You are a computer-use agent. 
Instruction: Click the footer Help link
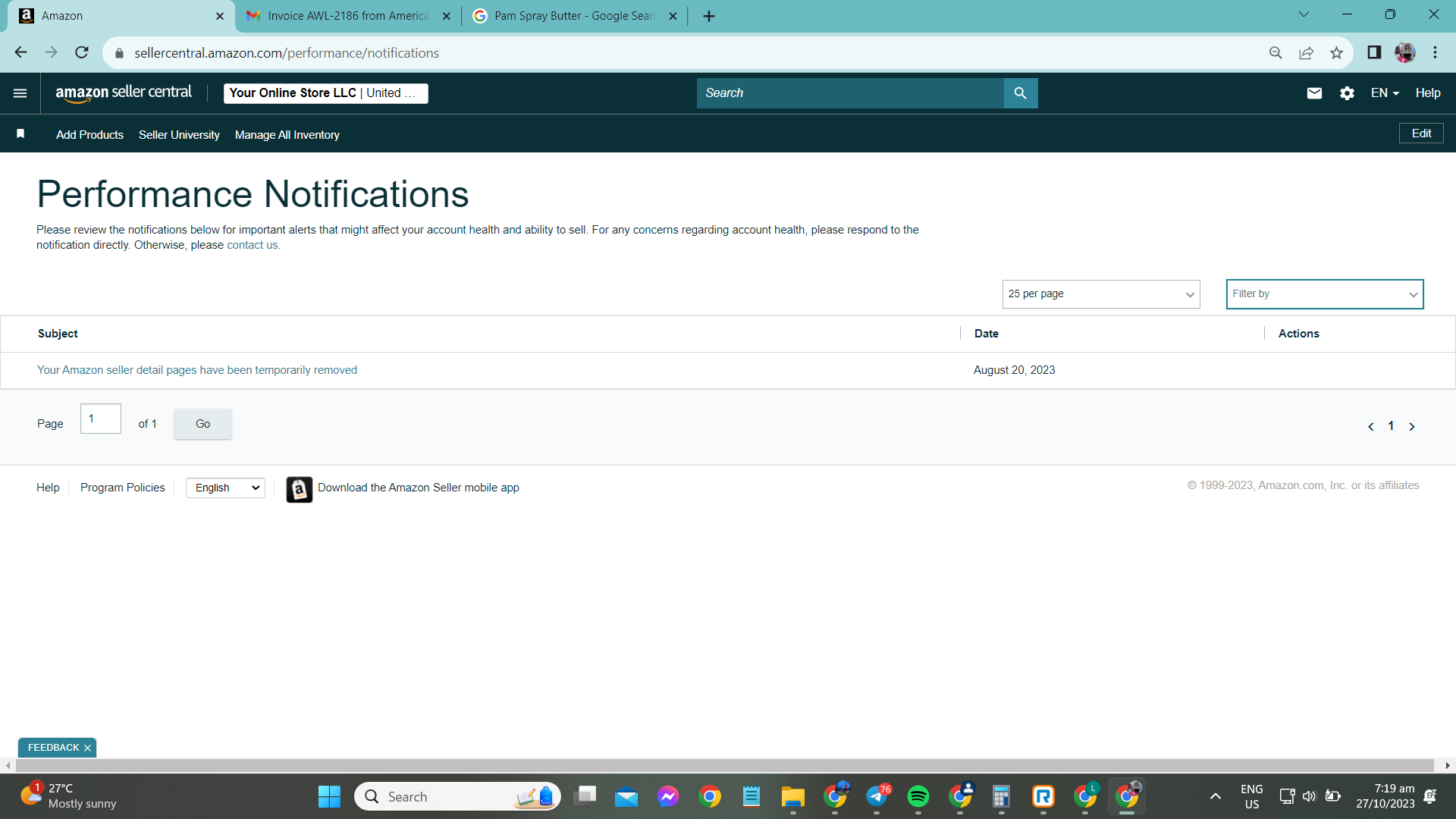[x=48, y=488]
